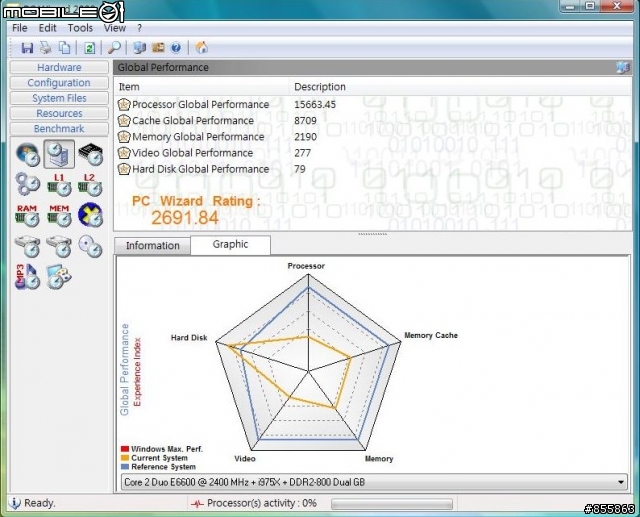Switch to the Graphic tab
This screenshot has height=517, width=640.
(230, 244)
